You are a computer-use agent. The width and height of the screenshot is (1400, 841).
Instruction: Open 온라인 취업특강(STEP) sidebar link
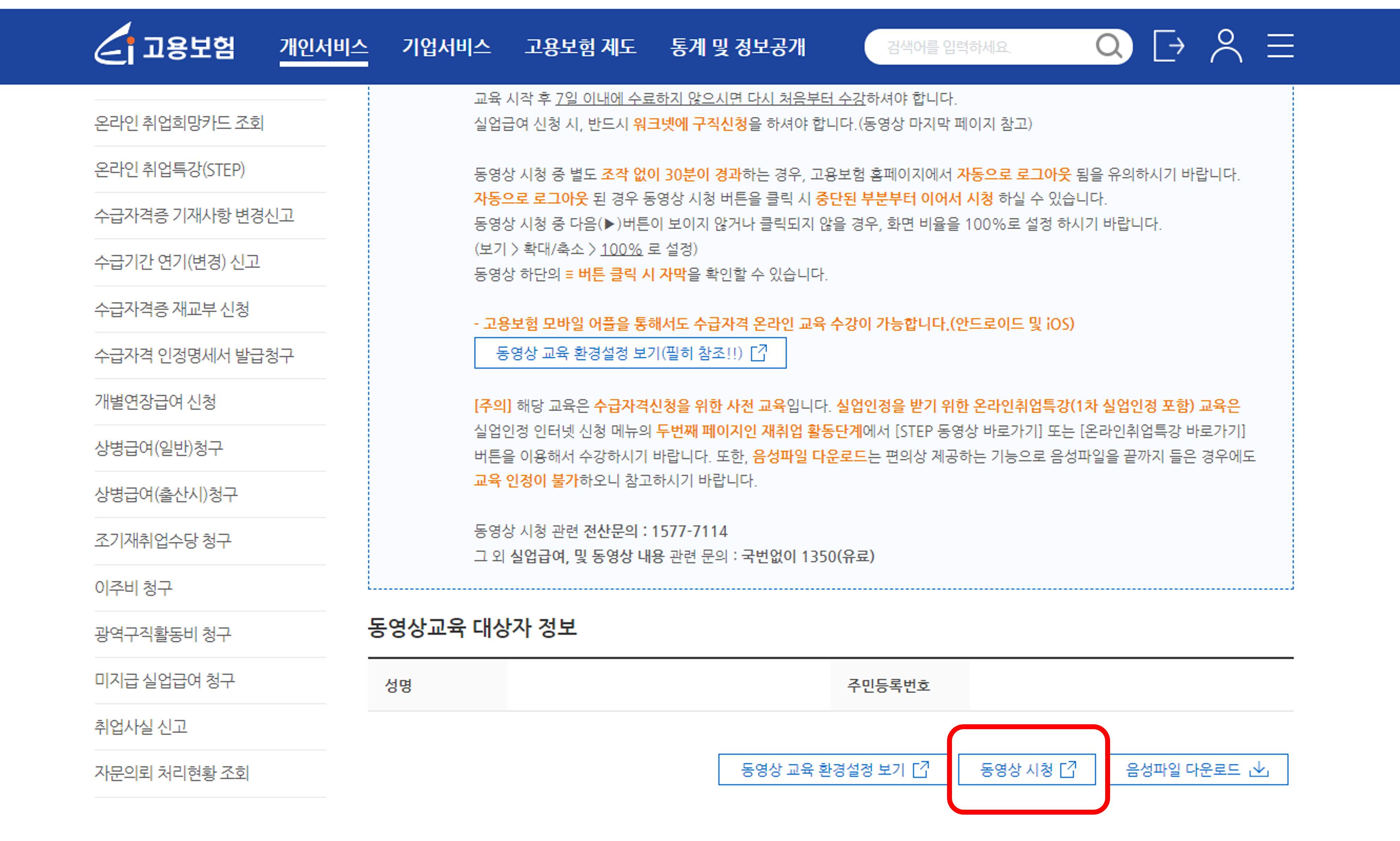tap(169, 169)
